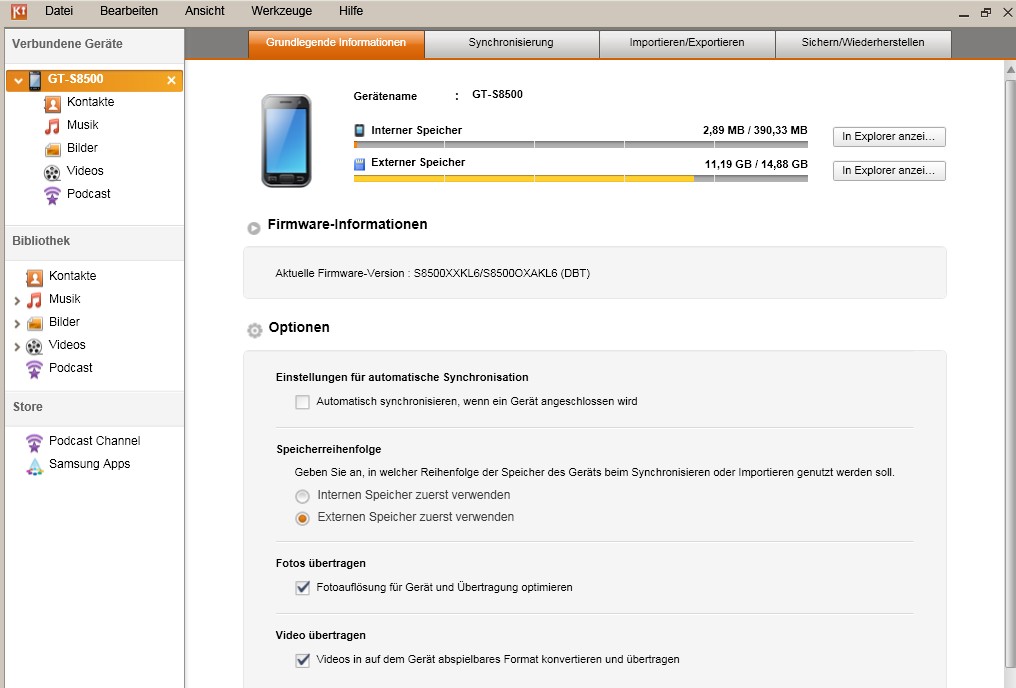Uncheck Fotoauflösung optimieren checkbox
The image size is (1016, 688).
click(x=303, y=588)
